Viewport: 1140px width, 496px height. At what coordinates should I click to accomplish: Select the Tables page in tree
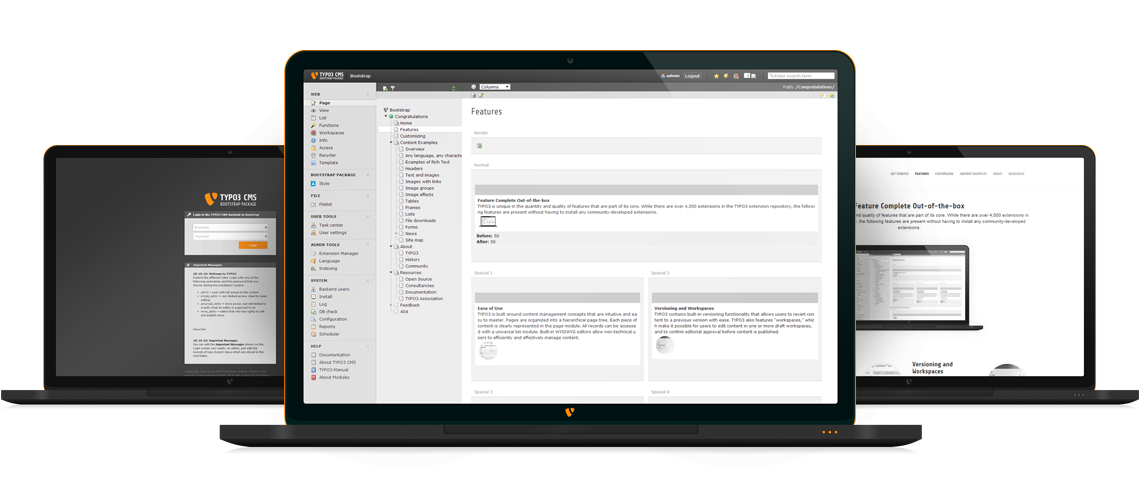411,201
